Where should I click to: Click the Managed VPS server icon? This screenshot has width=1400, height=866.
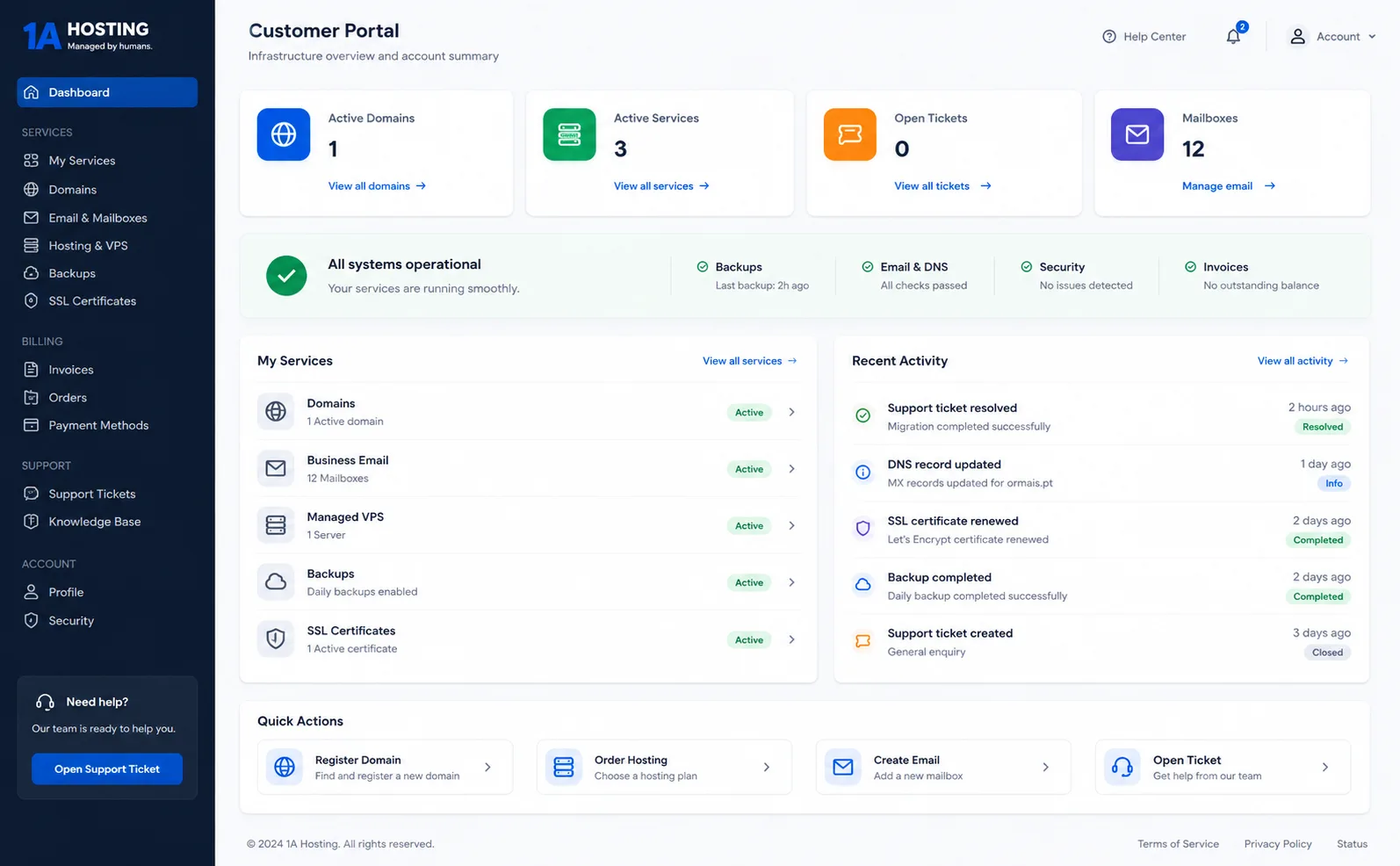tap(276, 525)
